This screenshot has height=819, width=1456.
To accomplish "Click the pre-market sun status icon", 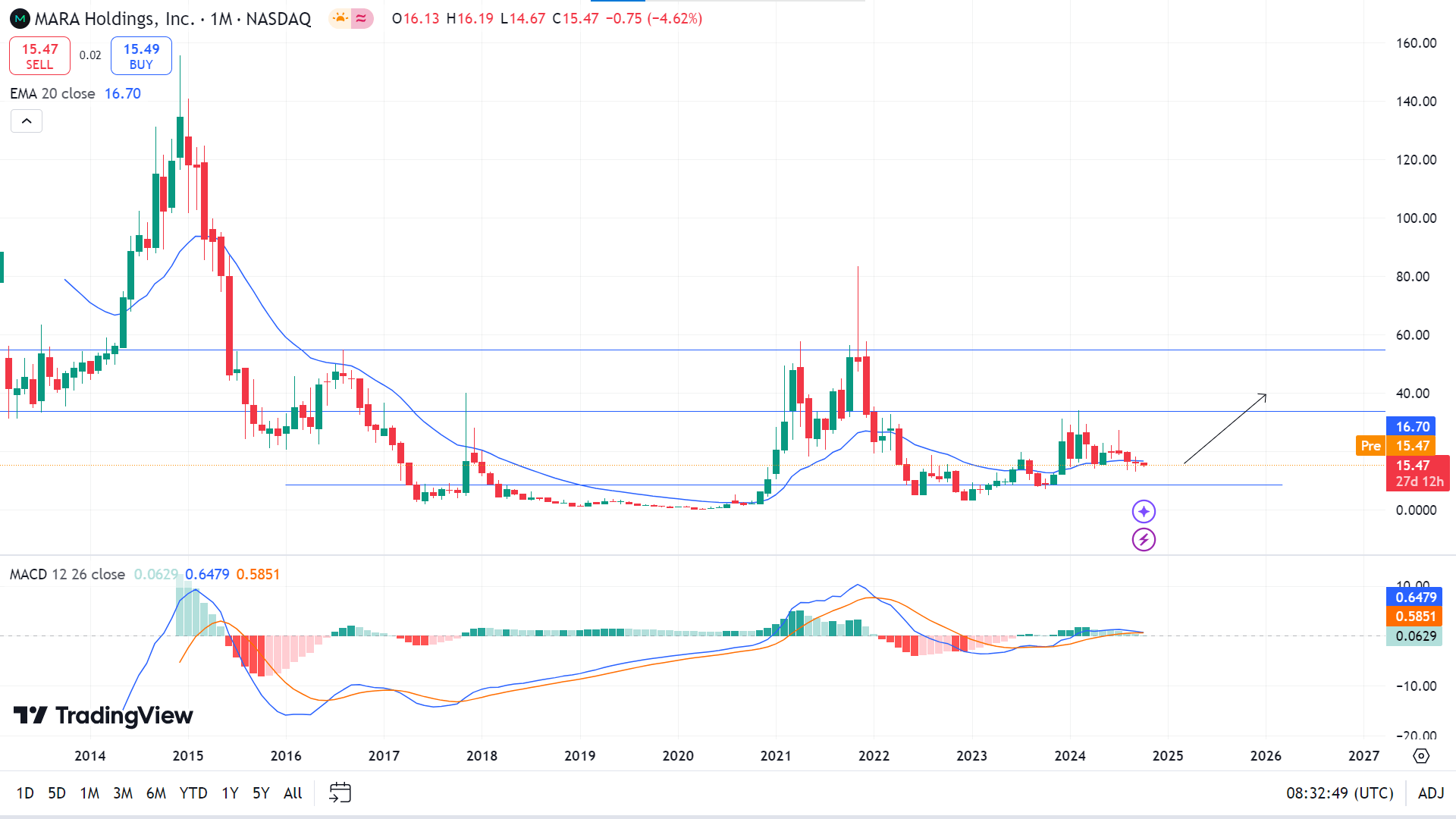I will pos(340,18).
